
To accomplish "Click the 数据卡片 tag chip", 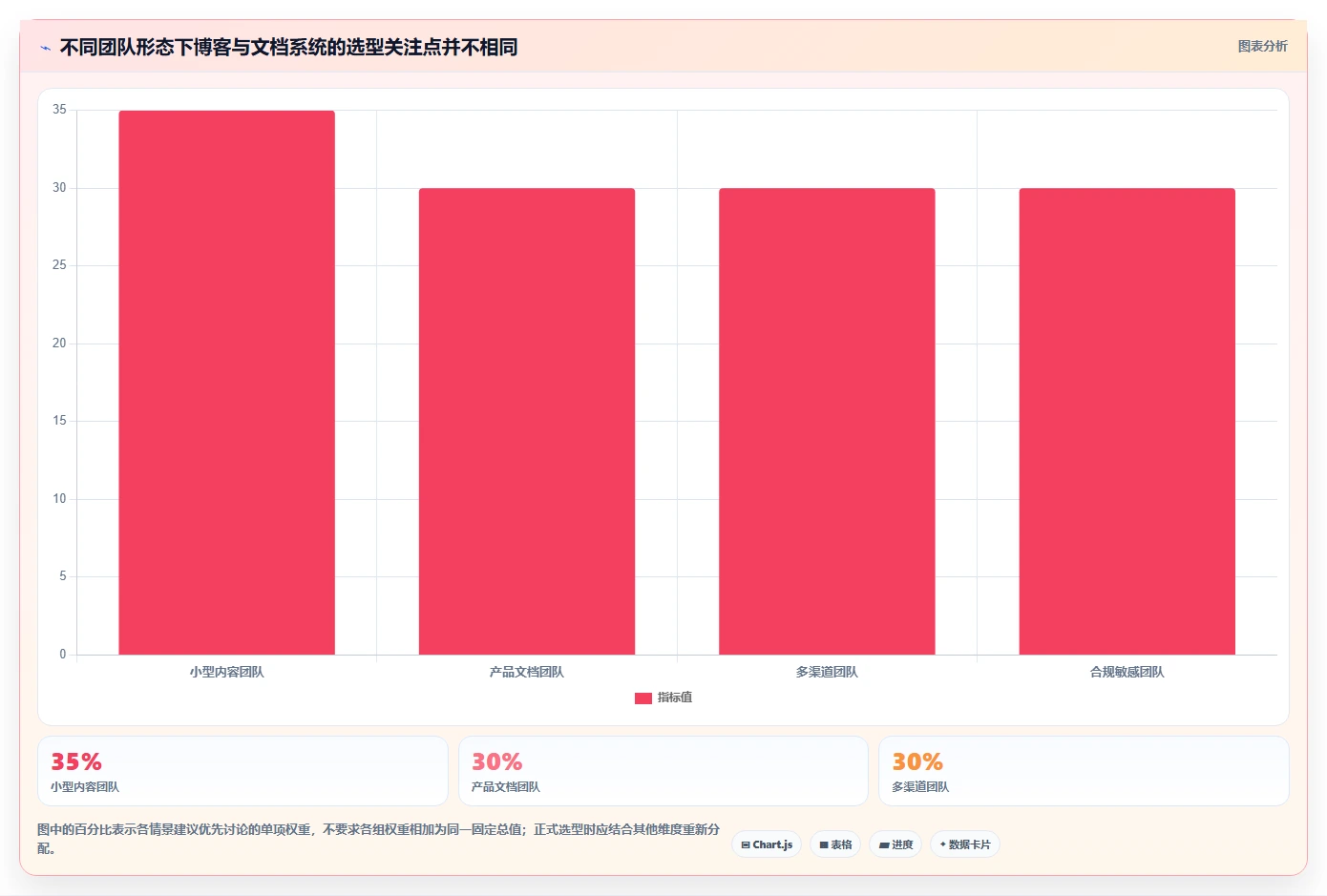I will (965, 844).
